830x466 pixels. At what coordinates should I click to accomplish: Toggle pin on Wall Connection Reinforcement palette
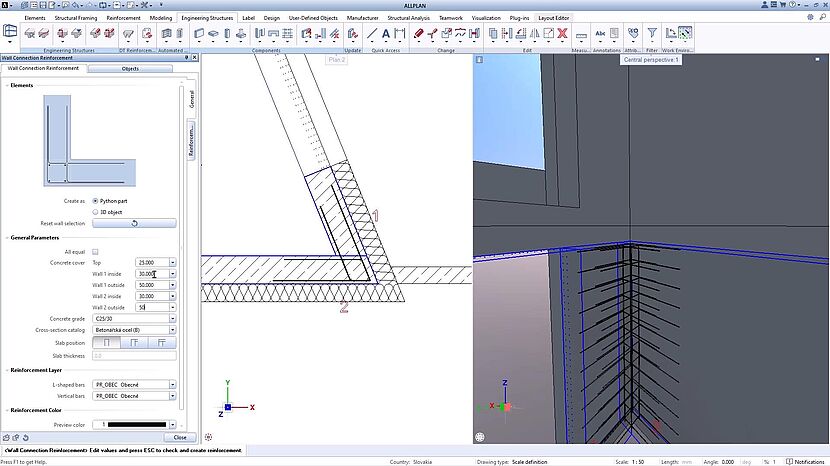point(186,57)
